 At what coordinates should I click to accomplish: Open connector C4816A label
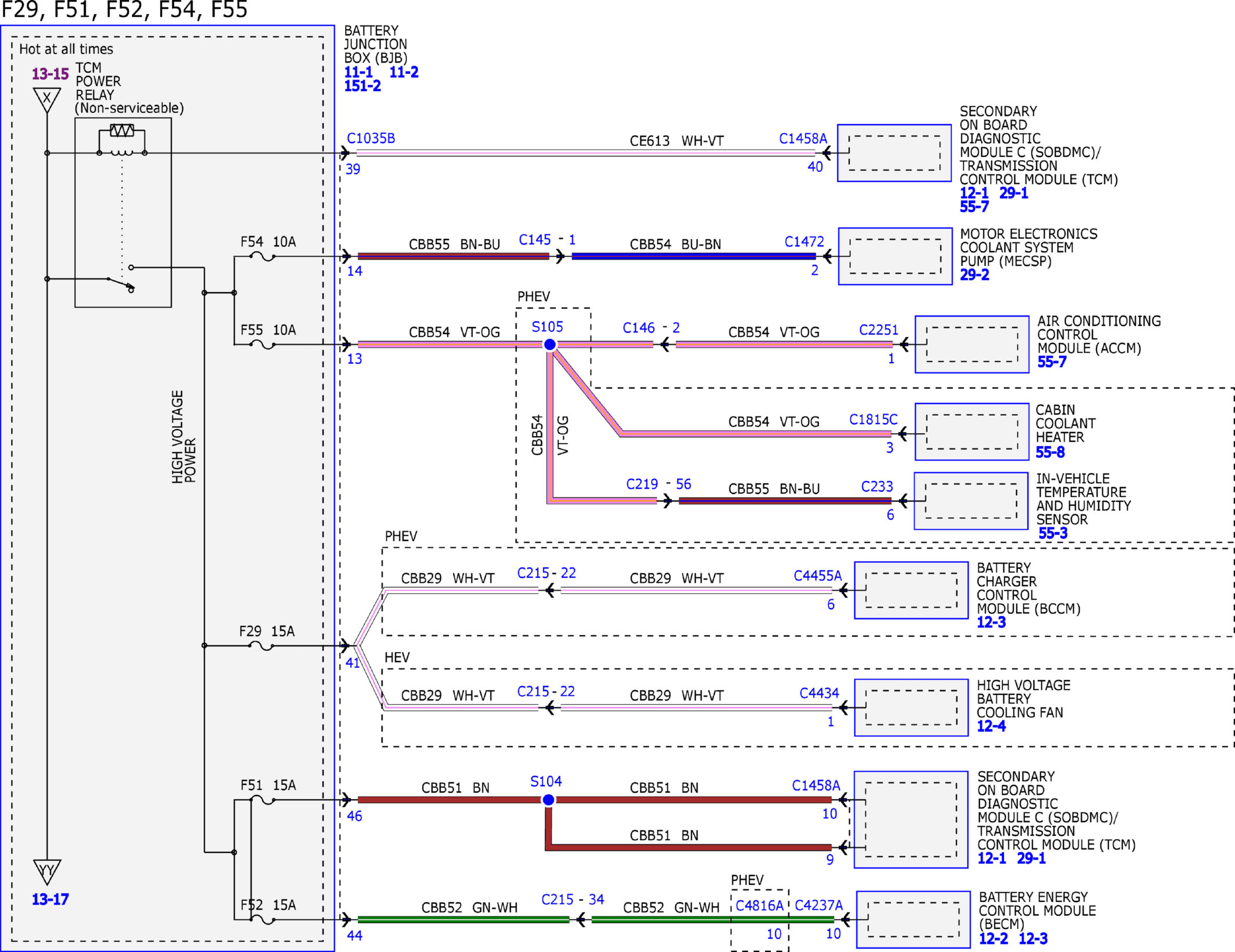click(760, 905)
